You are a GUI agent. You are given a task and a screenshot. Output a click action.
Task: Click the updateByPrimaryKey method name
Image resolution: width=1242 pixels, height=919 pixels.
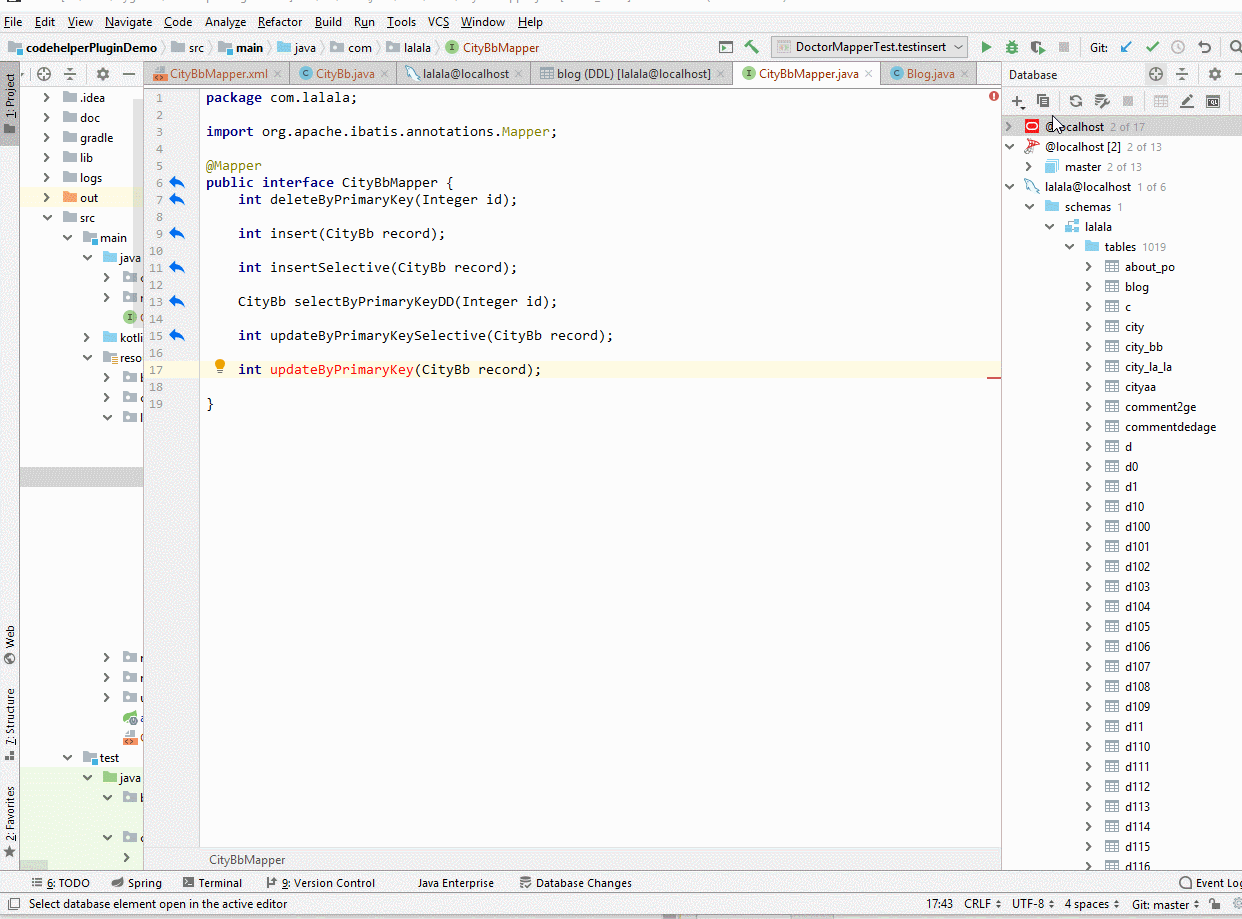[x=341, y=369]
